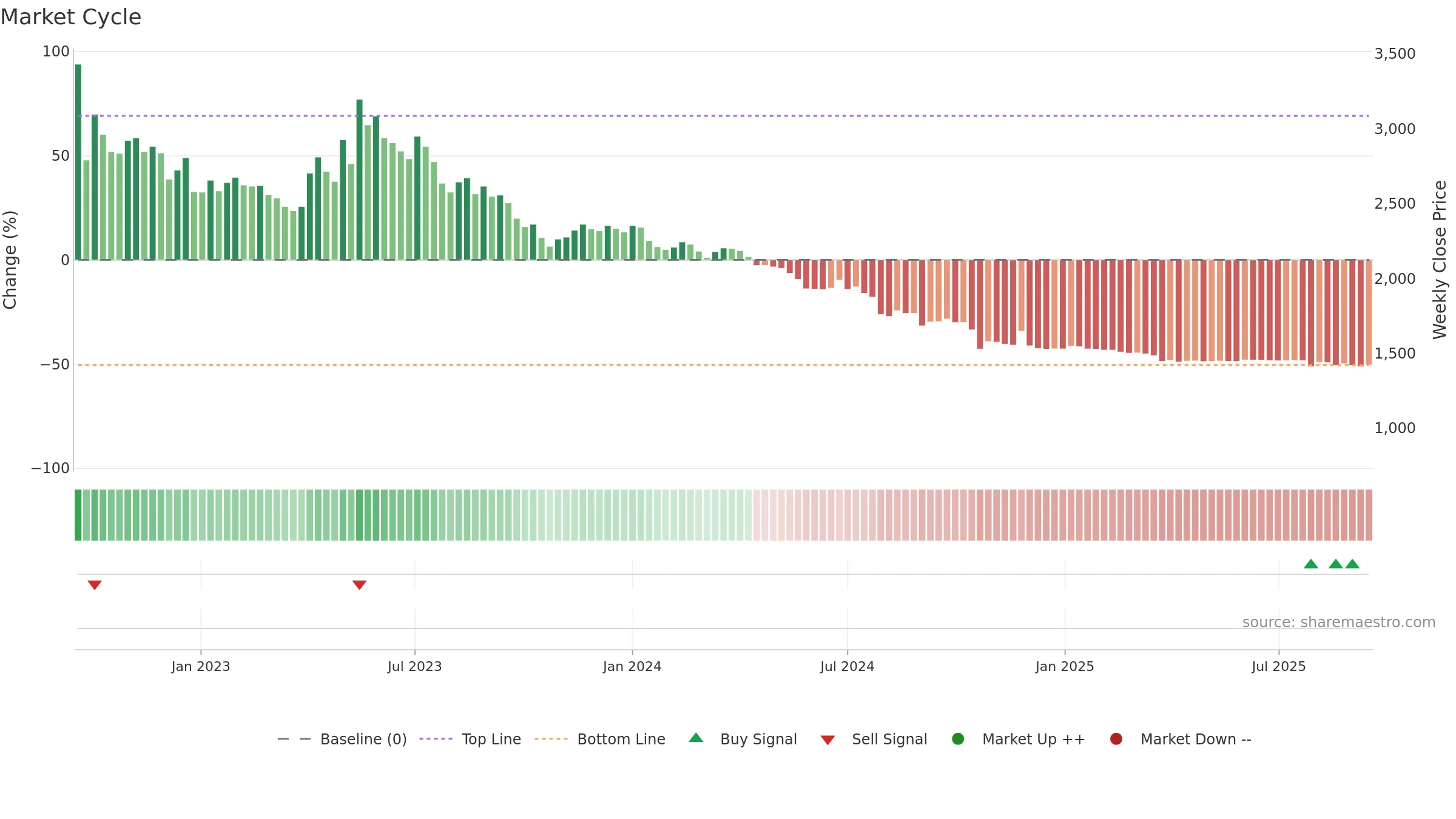
Task: Click the palest pink heat strip cell at color transition
Action: [x=757, y=515]
